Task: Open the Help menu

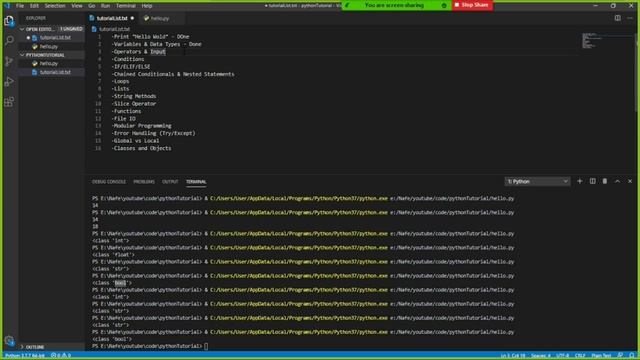Action: pyautogui.click(x=147, y=6)
